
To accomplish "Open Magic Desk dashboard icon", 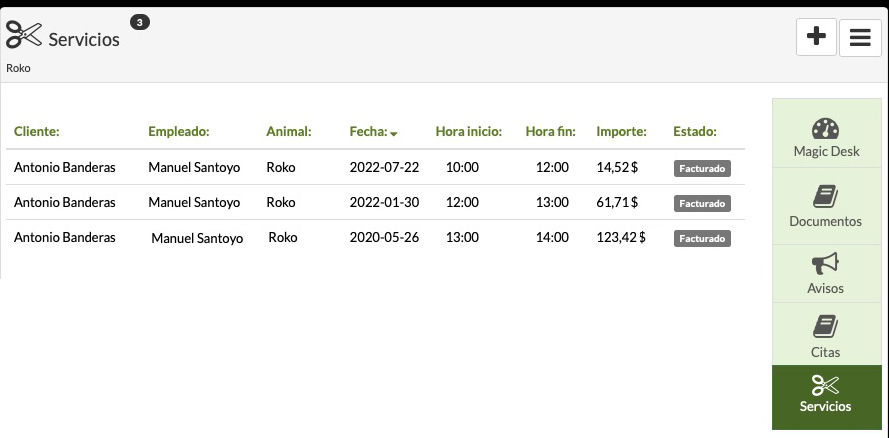I will coord(825,129).
